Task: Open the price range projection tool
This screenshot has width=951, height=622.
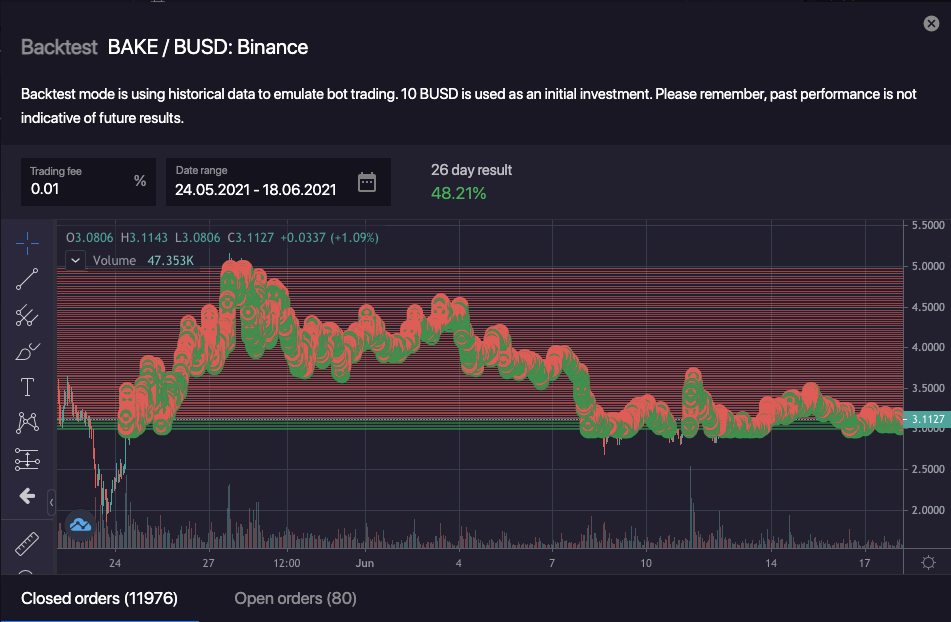Action: tap(27, 460)
